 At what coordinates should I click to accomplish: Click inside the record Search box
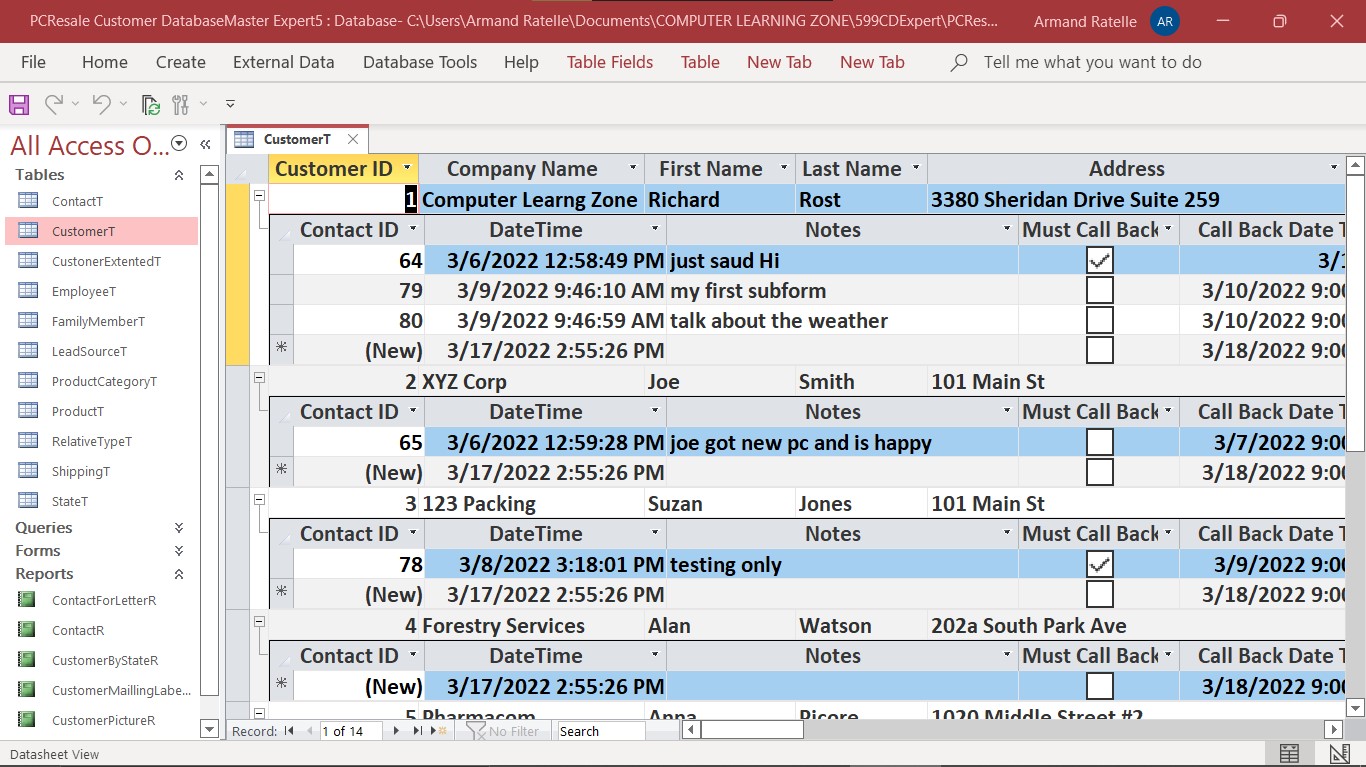click(600, 731)
